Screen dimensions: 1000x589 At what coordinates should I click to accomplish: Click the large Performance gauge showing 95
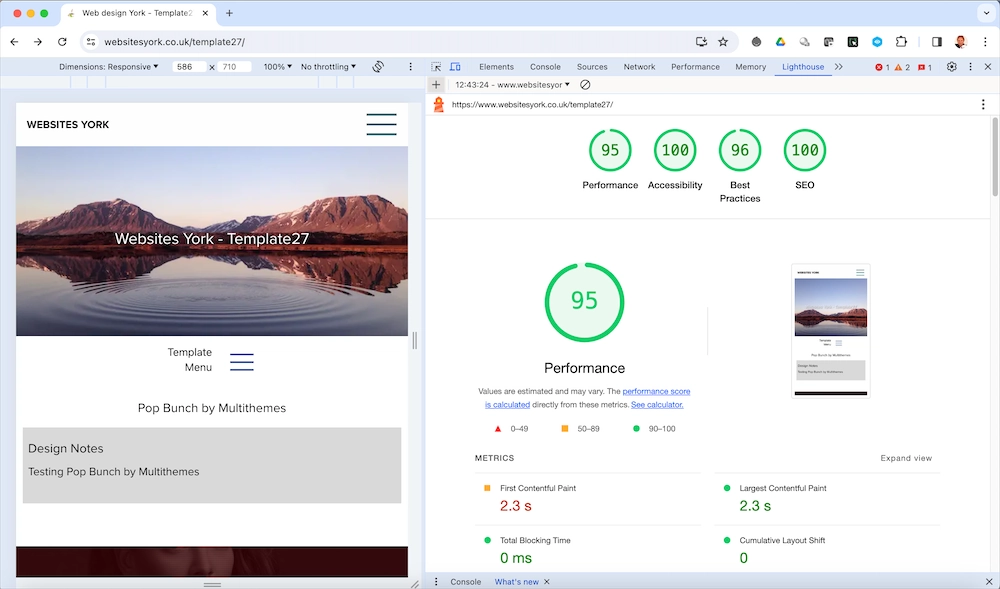click(x=584, y=302)
